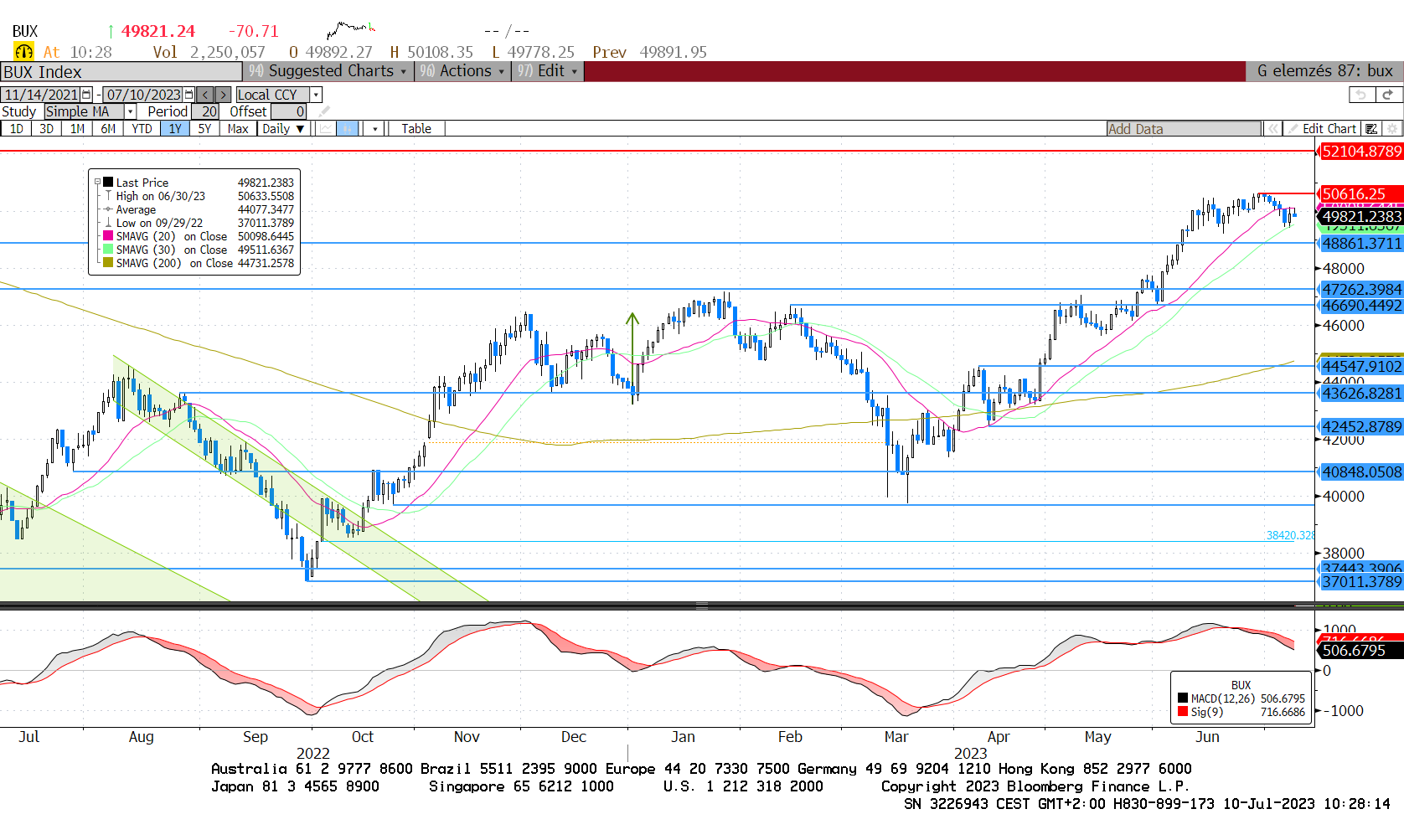The height and width of the screenshot is (840, 1404).
Task: Click the Offset value field
Action: tap(287, 111)
